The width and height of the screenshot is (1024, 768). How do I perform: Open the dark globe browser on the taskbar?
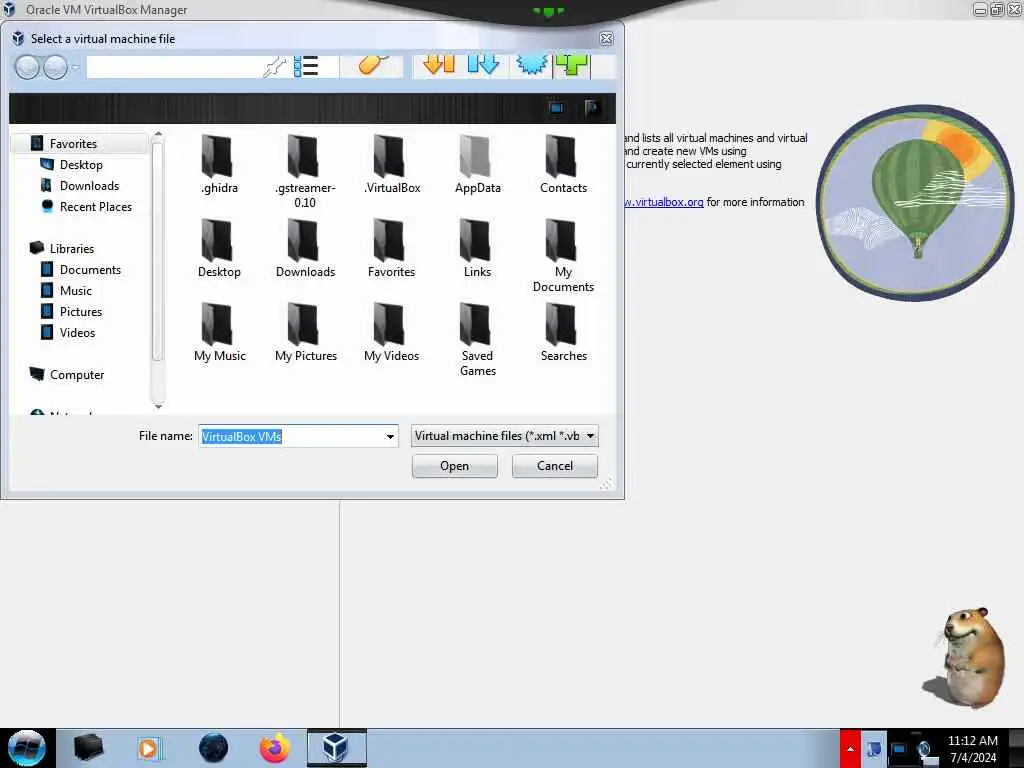pyautogui.click(x=214, y=748)
